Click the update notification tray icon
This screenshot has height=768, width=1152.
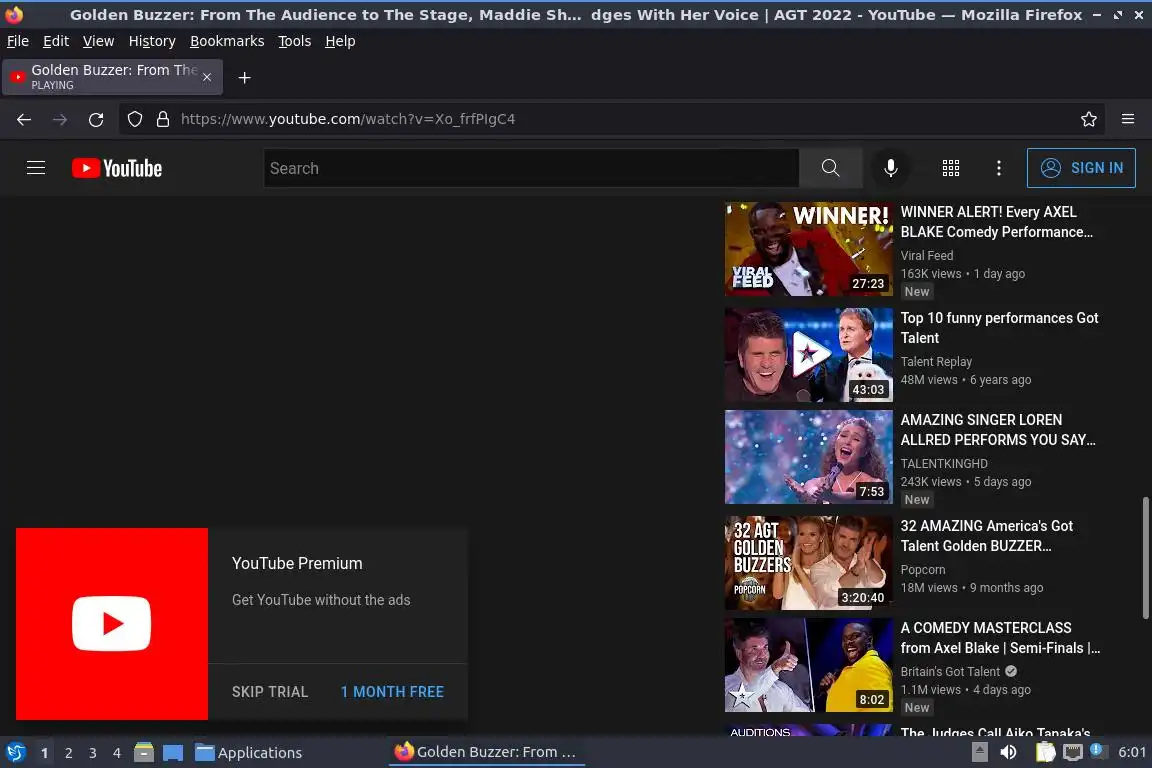click(1096, 750)
